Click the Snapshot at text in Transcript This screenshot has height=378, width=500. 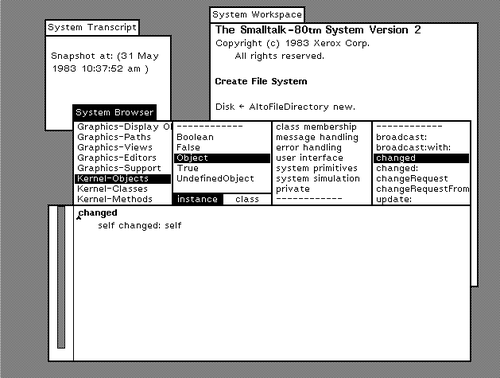105,62
